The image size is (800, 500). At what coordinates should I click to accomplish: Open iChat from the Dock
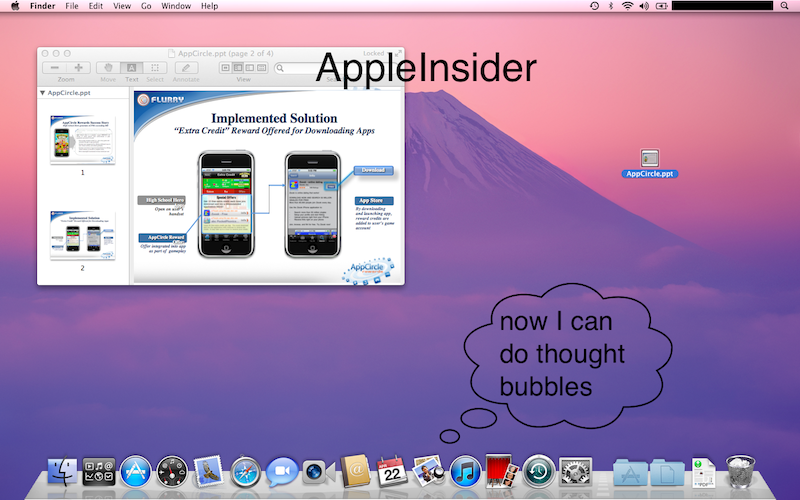tap(282, 471)
